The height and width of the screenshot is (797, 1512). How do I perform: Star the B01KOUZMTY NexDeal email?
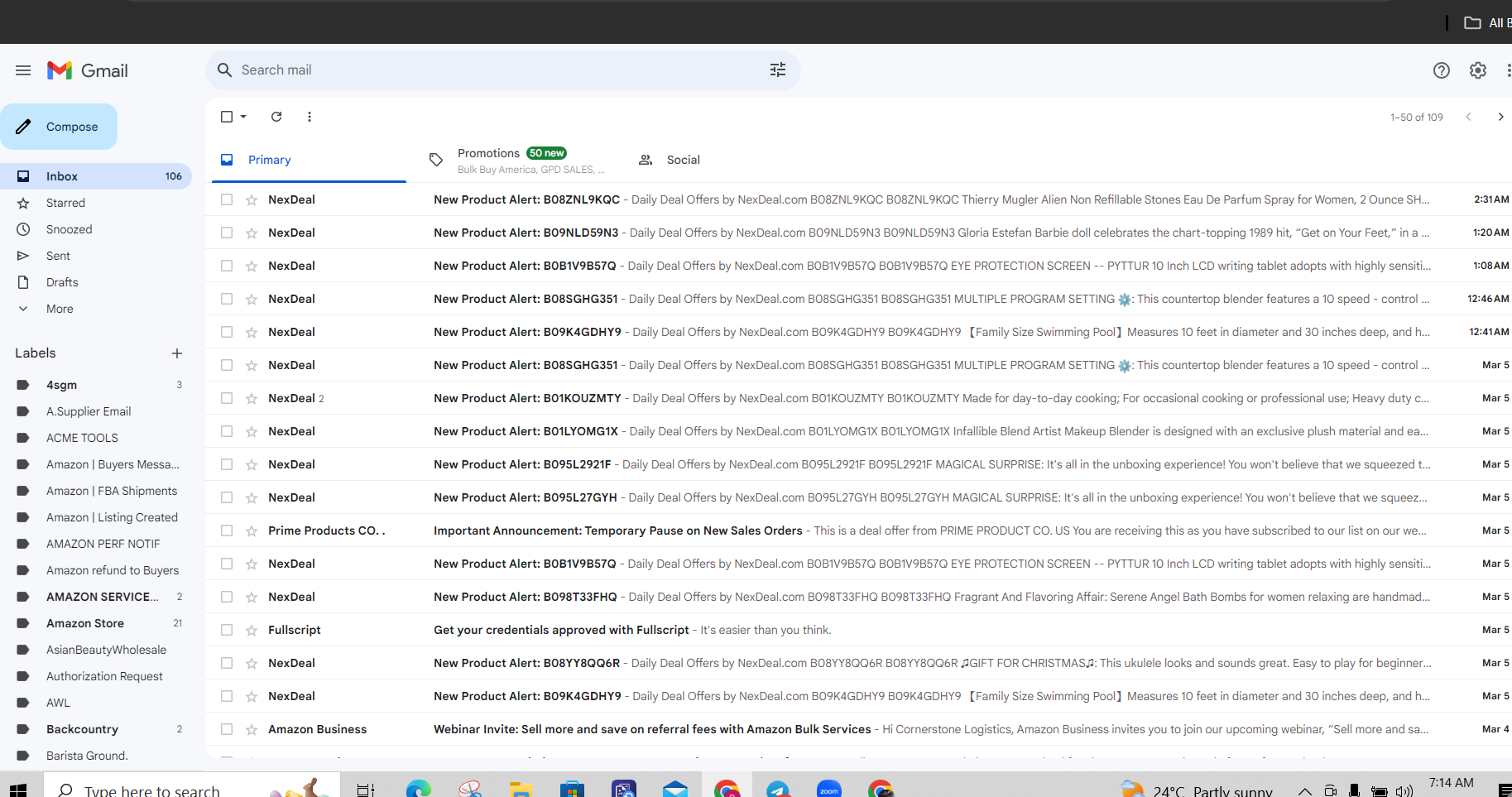click(x=252, y=398)
